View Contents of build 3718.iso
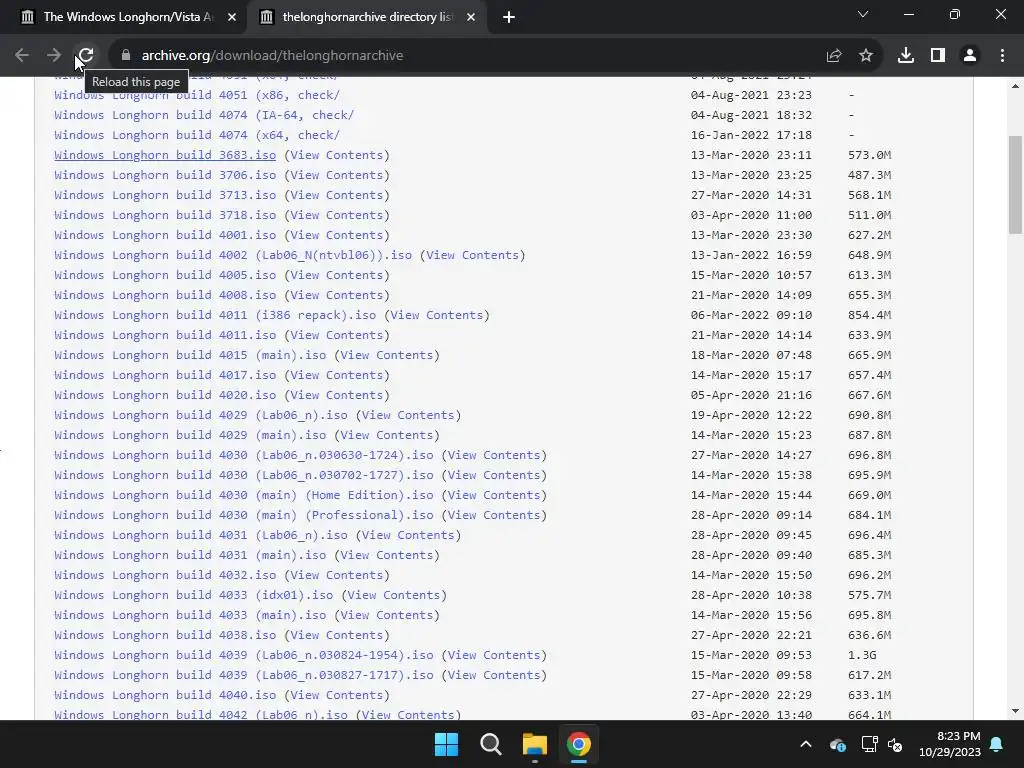The height and width of the screenshot is (768, 1024). [x=336, y=216]
